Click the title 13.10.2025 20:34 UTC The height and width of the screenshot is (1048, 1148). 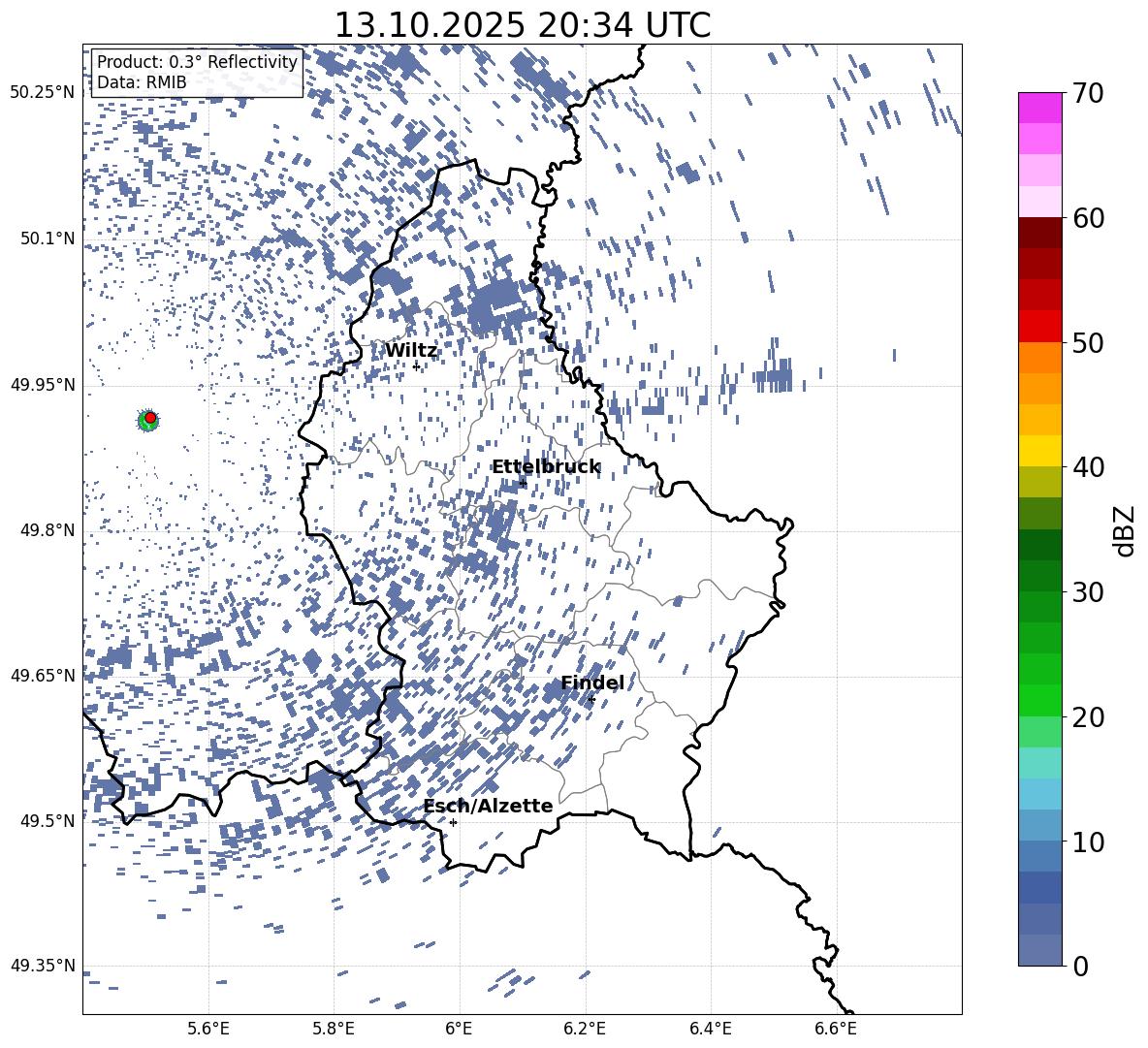pos(522,25)
